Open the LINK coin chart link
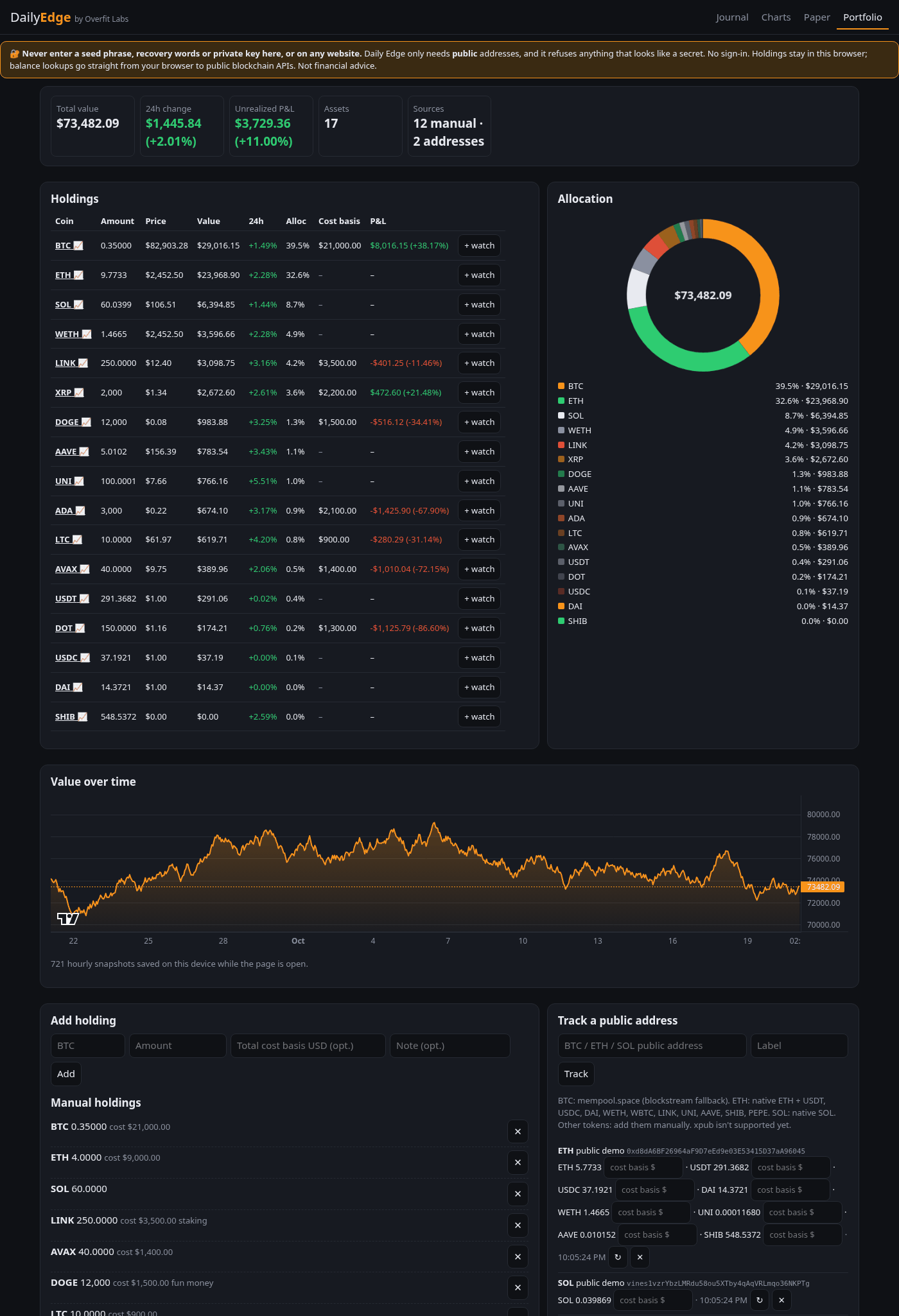Image resolution: width=899 pixels, height=1316 pixels. (x=71, y=363)
